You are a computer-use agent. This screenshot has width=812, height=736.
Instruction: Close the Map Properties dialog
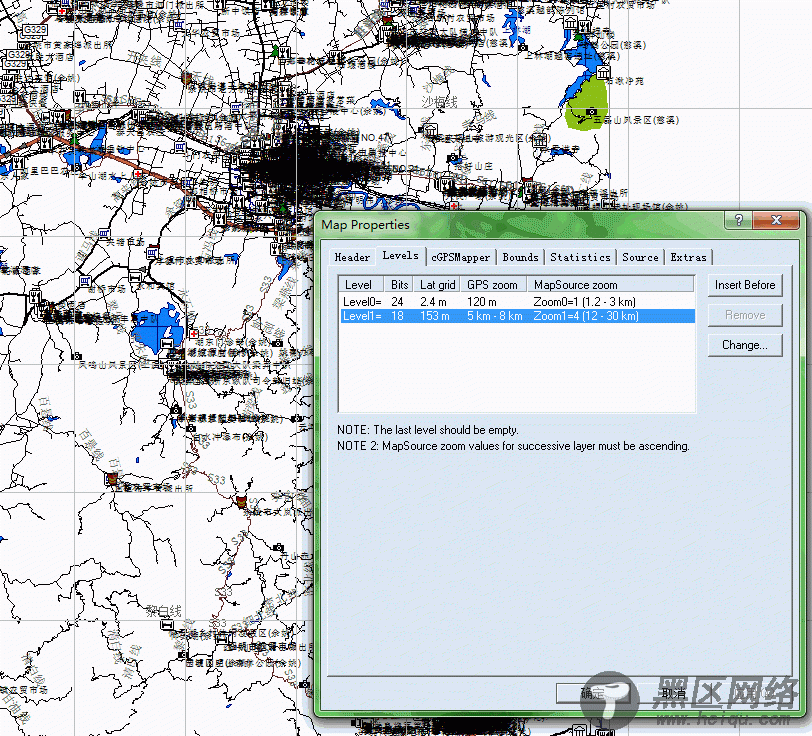click(x=776, y=220)
